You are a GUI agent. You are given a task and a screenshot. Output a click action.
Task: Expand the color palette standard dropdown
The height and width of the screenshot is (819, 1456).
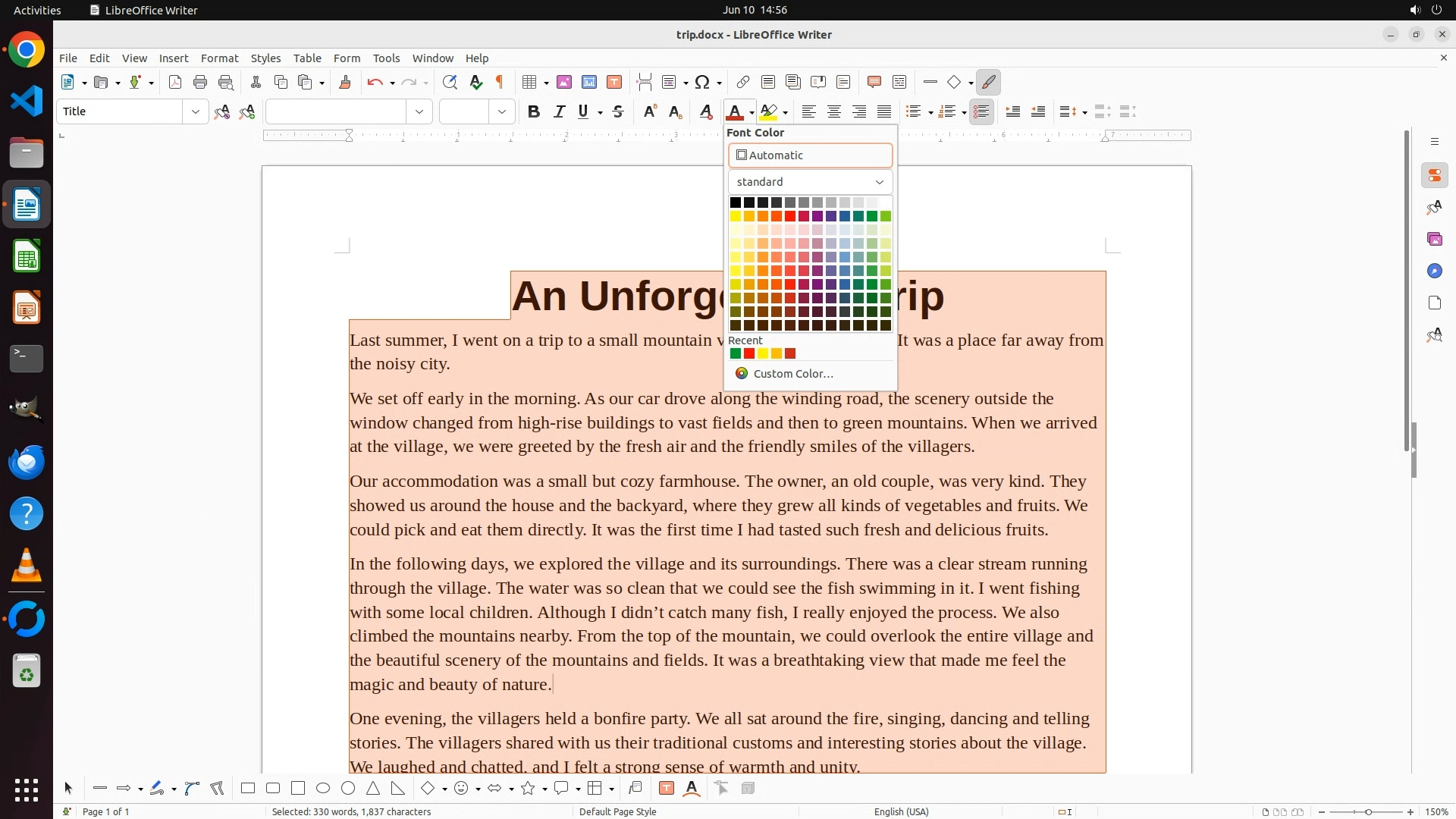point(810,182)
